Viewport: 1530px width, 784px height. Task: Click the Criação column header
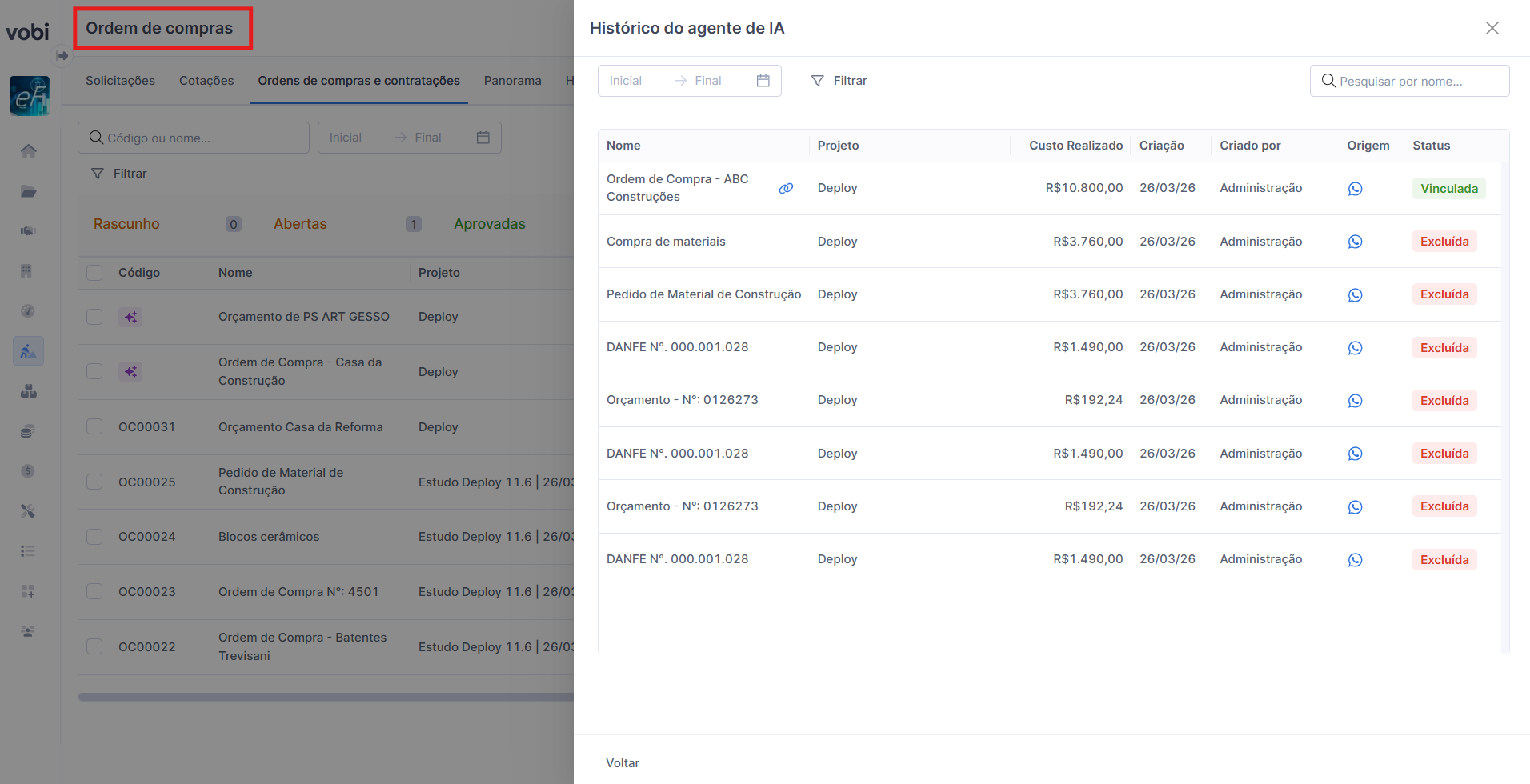point(1162,146)
